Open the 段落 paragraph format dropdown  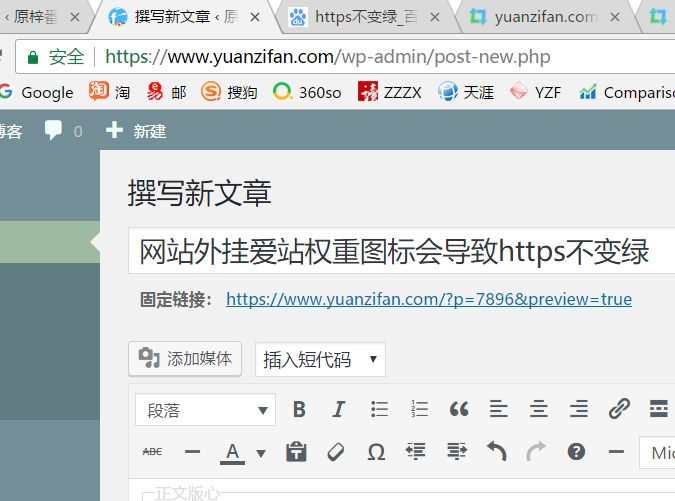click(205, 410)
